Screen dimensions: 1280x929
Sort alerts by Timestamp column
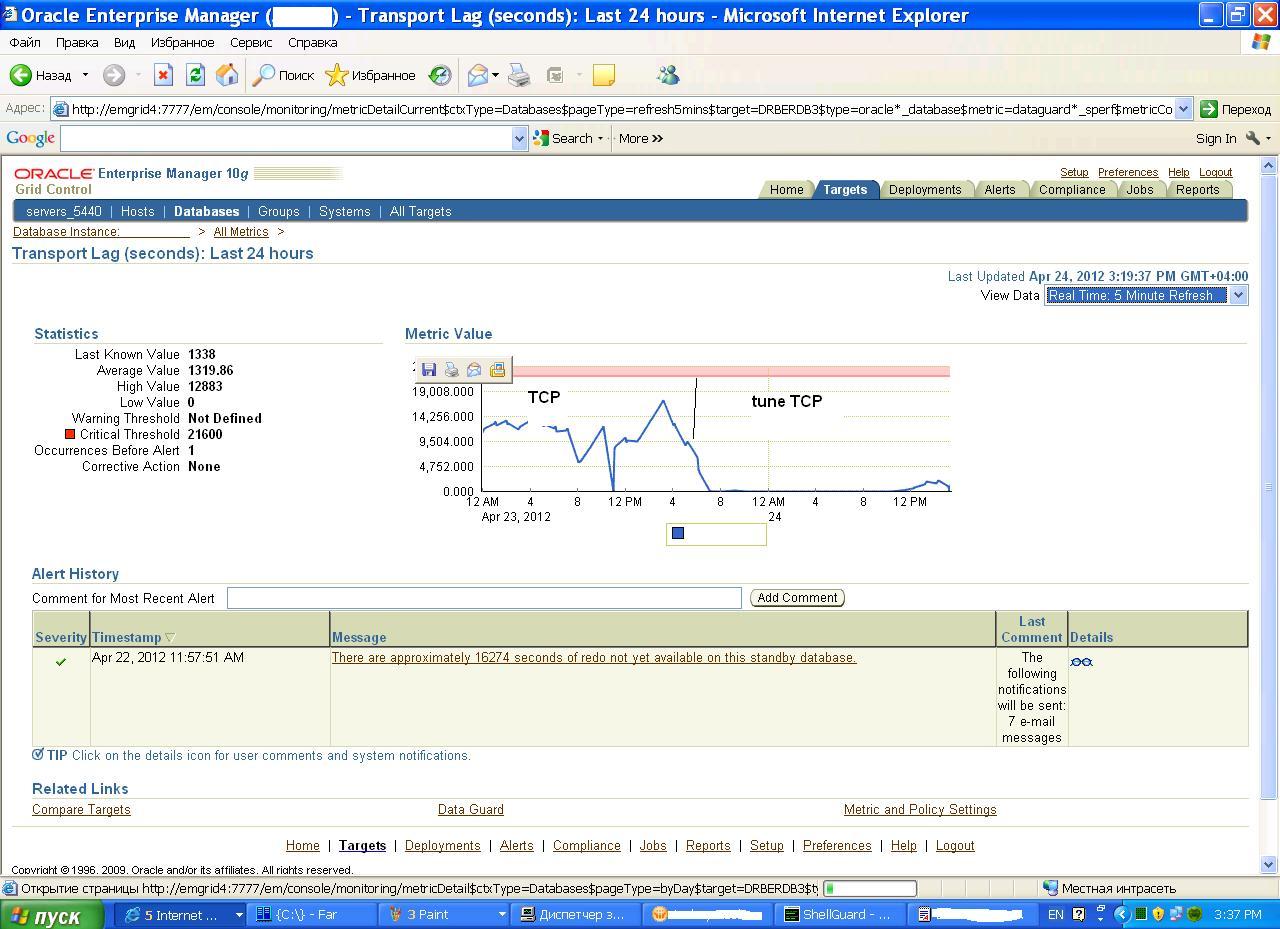pyautogui.click(x=133, y=637)
